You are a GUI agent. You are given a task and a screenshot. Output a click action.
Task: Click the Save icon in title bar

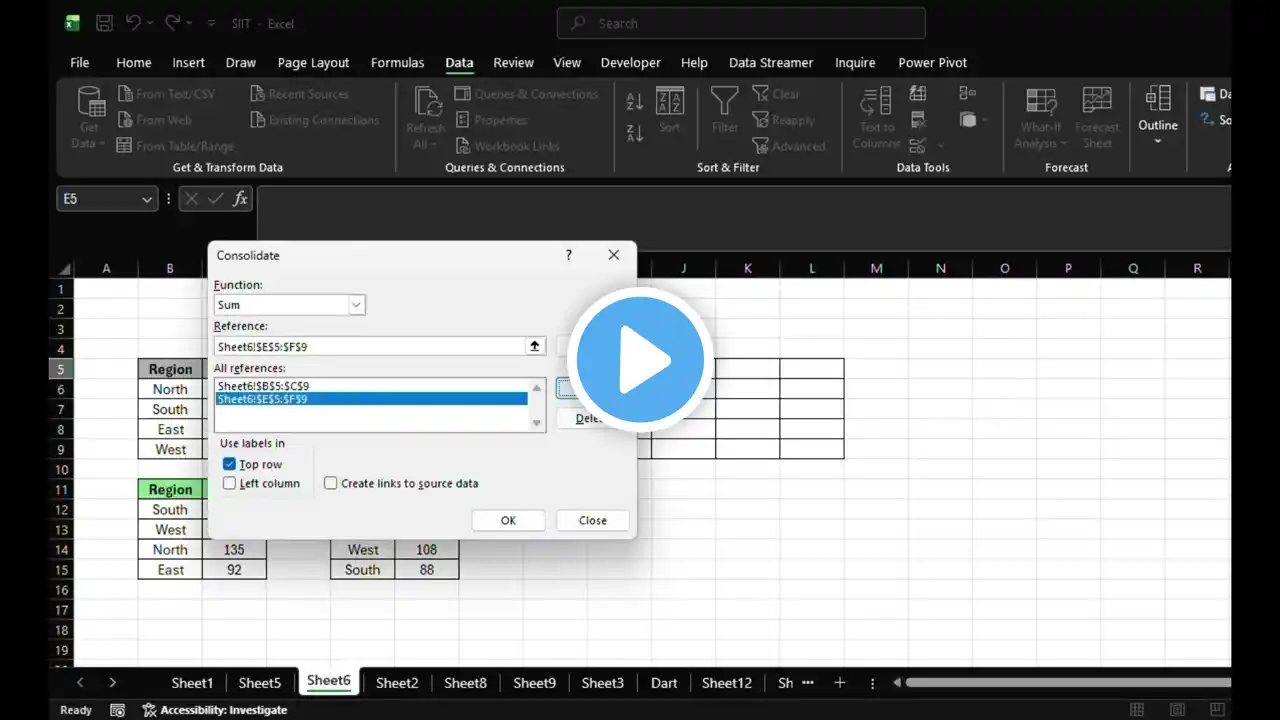pyautogui.click(x=104, y=23)
